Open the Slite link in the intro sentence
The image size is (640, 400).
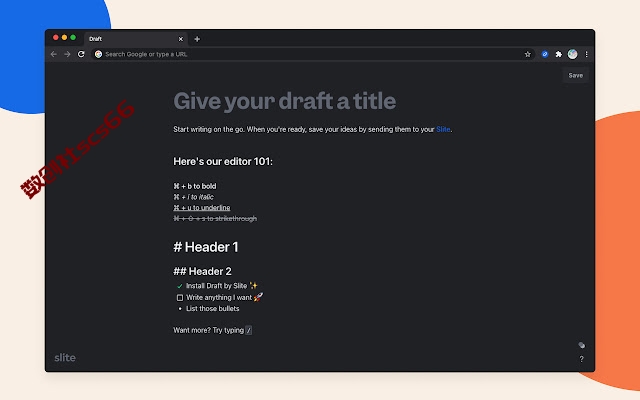(443, 129)
